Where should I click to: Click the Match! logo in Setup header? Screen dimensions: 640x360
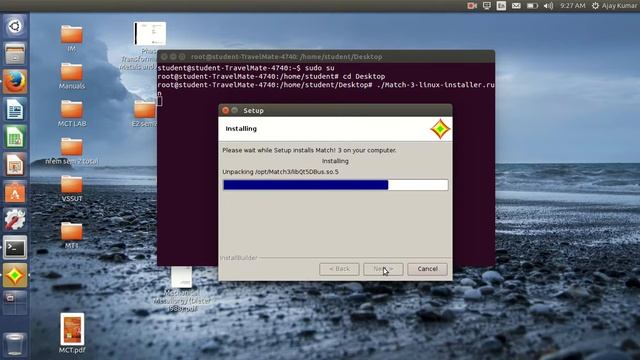(440, 129)
